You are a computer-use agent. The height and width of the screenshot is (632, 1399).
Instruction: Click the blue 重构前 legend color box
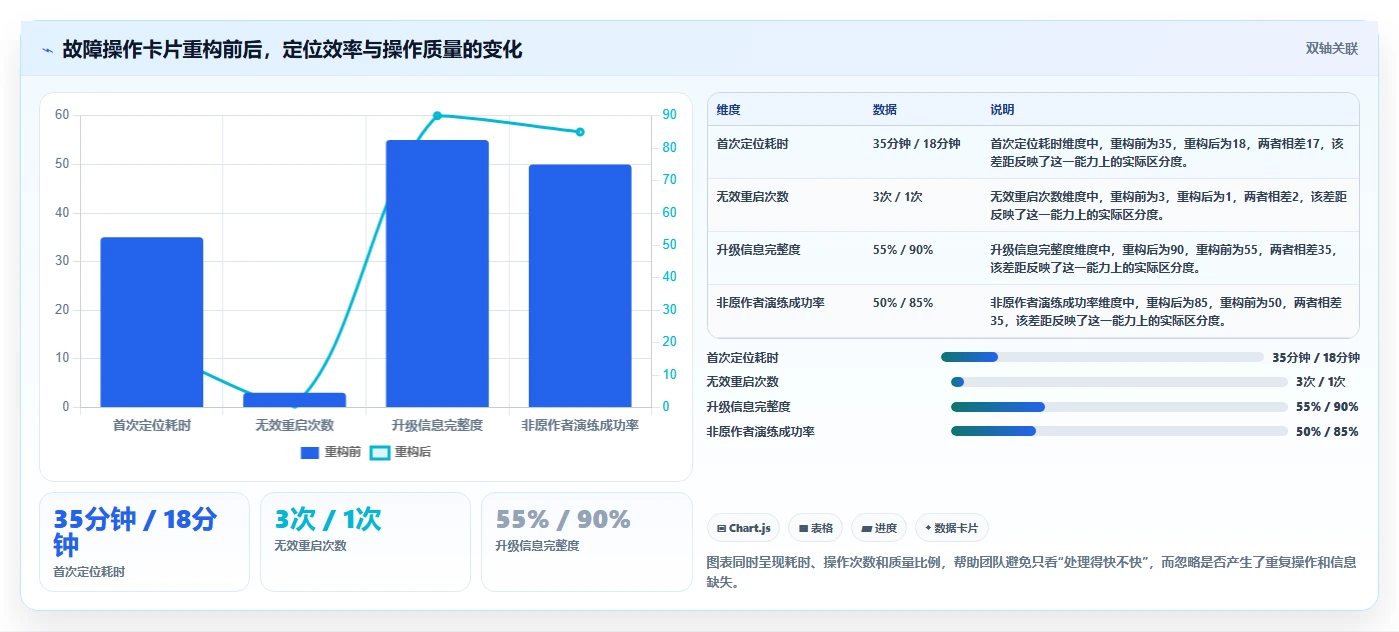pyautogui.click(x=310, y=453)
